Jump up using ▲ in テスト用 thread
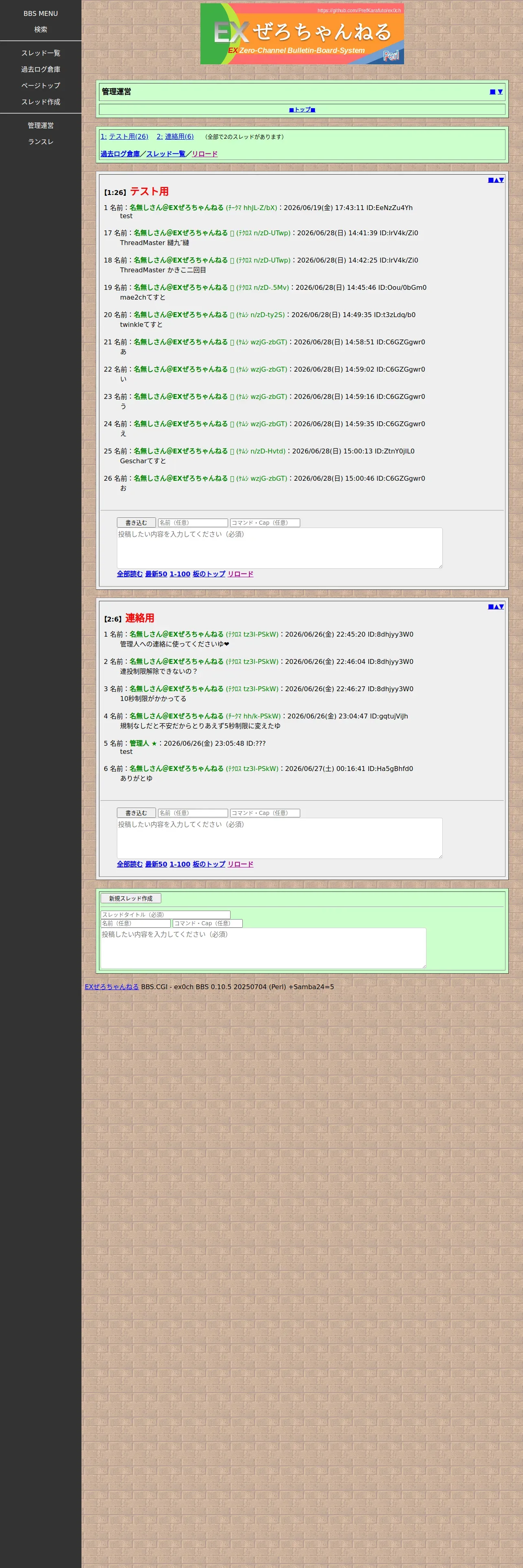This screenshot has height=1568, width=523. 496,180
